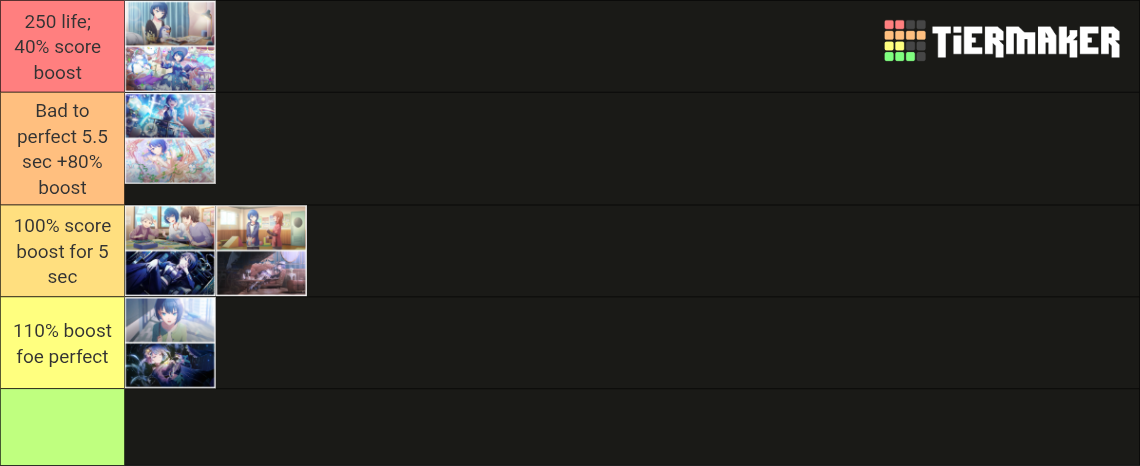Select the dark blue card lower left in 100% tier
The image size is (1140, 466).
pos(170,273)
